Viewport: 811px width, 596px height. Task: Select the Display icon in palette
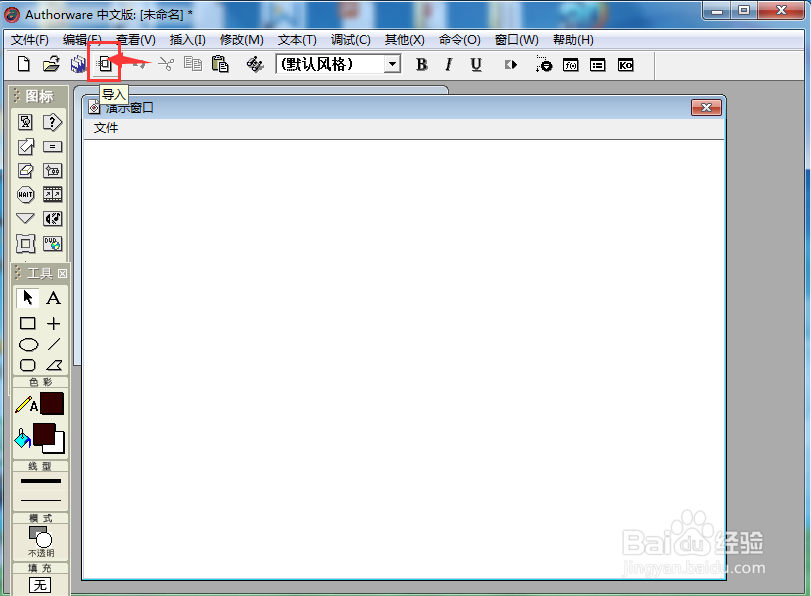[25, 122]
